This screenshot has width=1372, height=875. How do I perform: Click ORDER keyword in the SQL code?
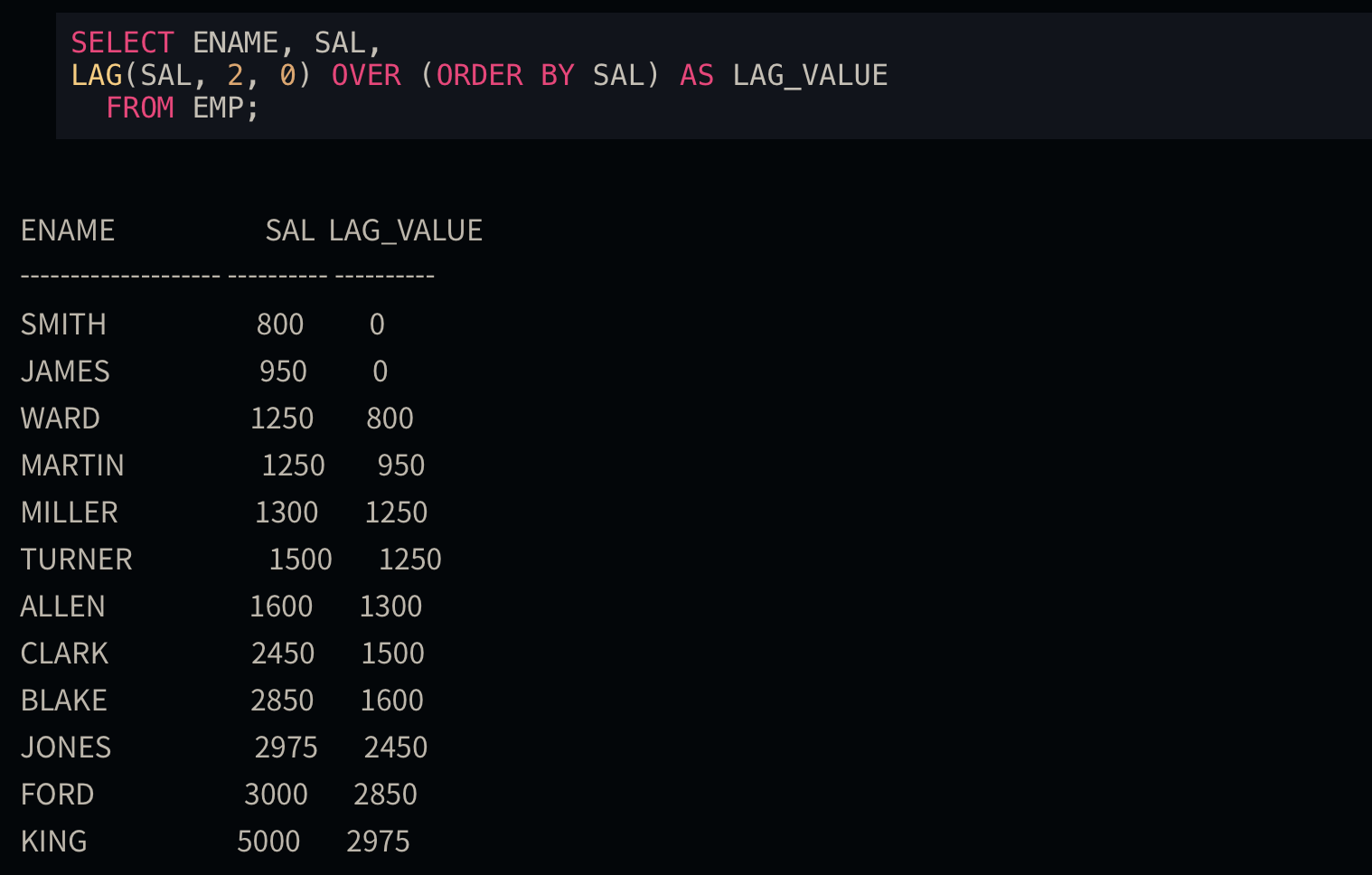479,75
